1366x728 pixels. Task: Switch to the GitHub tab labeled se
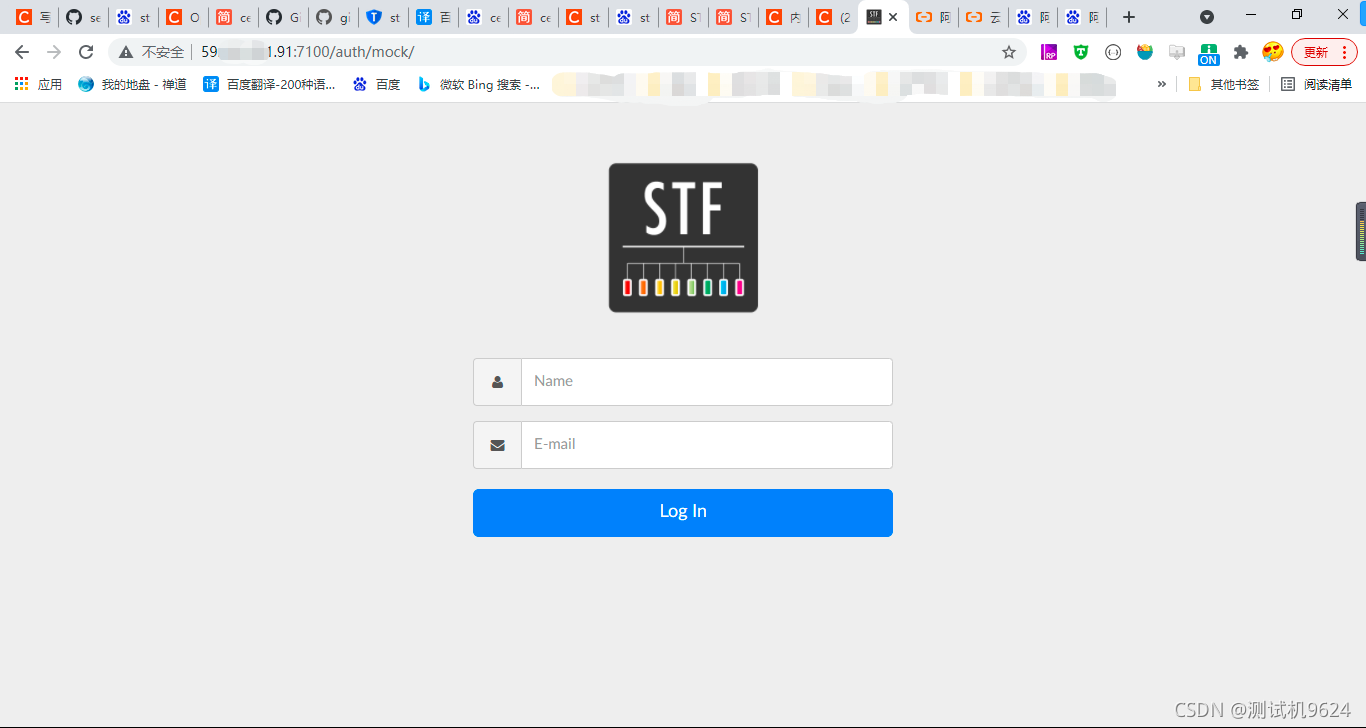[83, 17]
